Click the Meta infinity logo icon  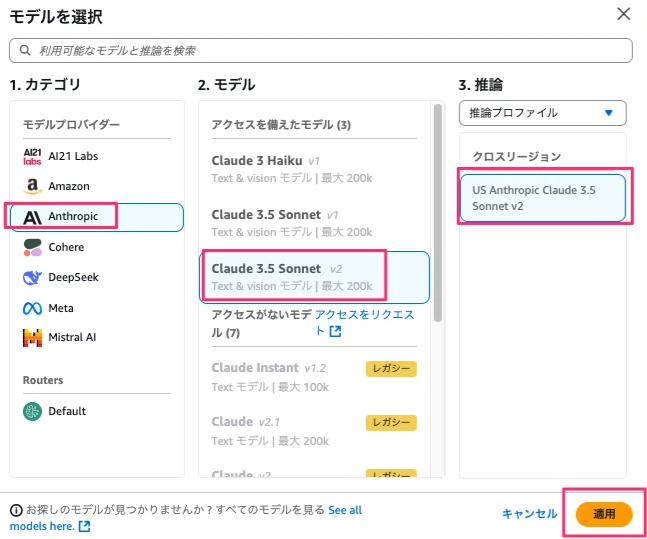point(32,308)
